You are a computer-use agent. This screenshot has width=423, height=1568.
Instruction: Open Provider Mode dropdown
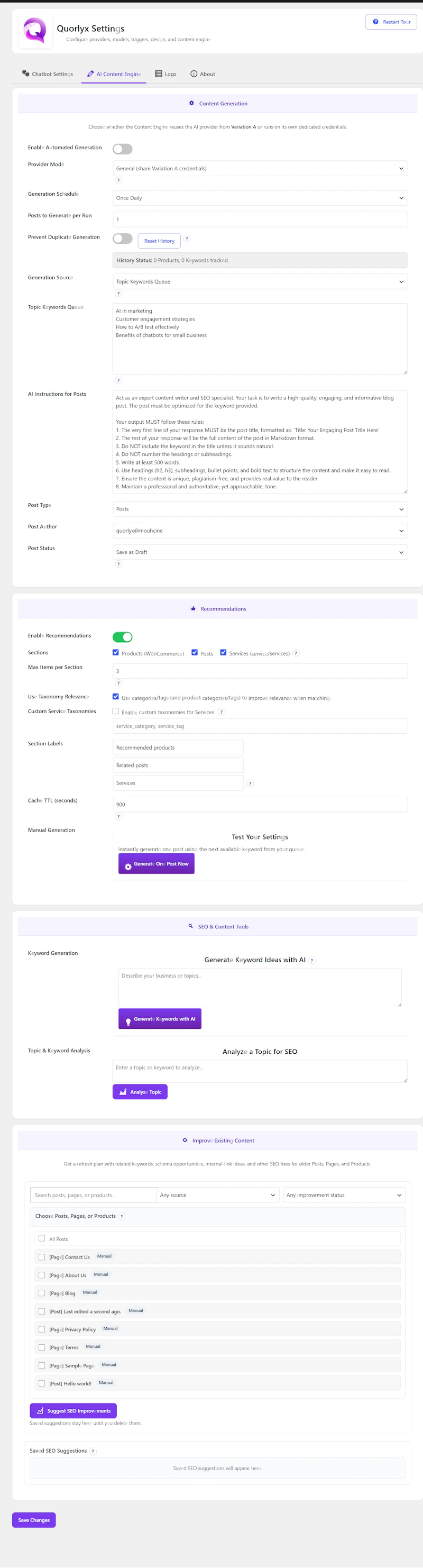[x=260, y=169]
